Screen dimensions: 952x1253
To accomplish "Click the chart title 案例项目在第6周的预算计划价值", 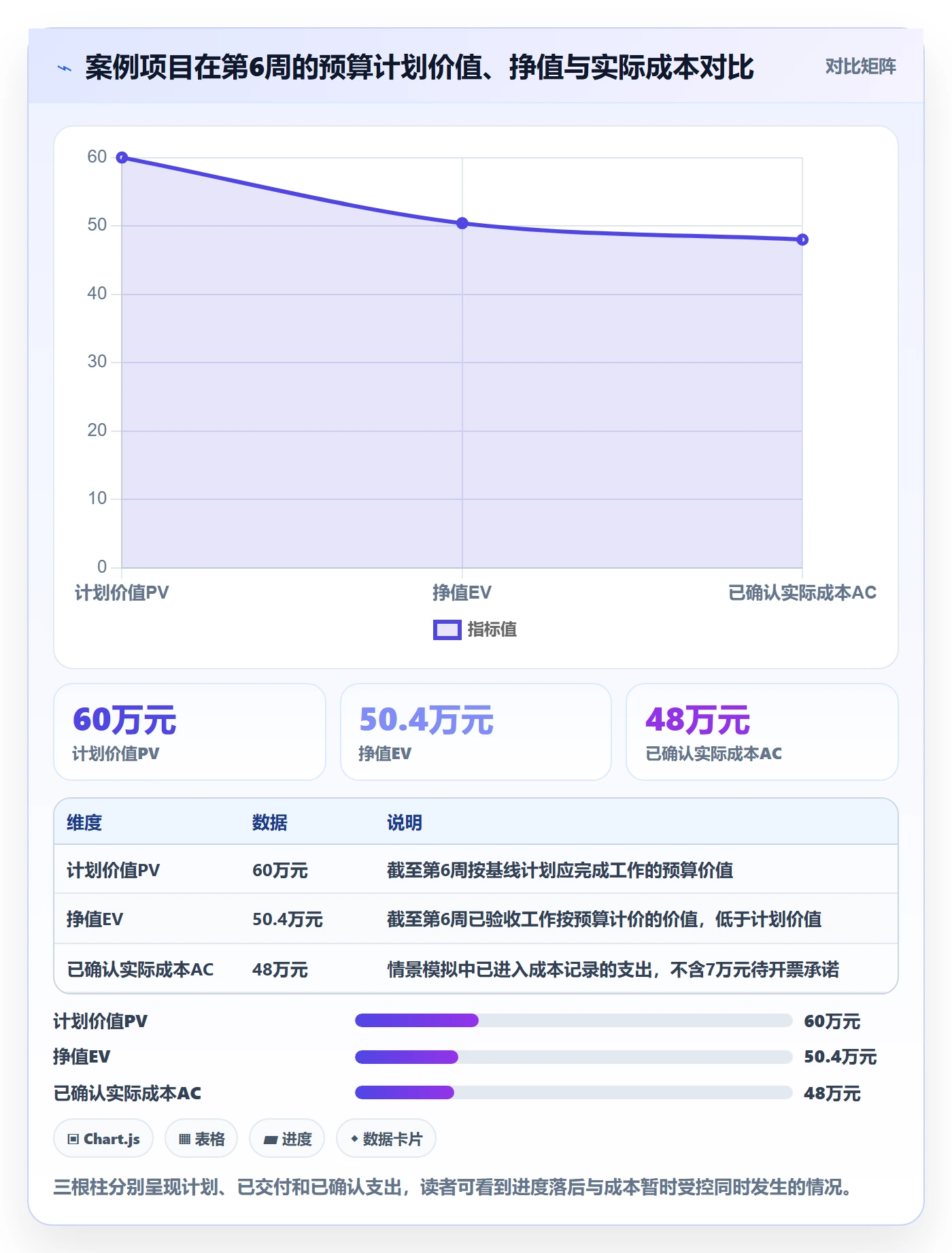I will tap(420, 67).
